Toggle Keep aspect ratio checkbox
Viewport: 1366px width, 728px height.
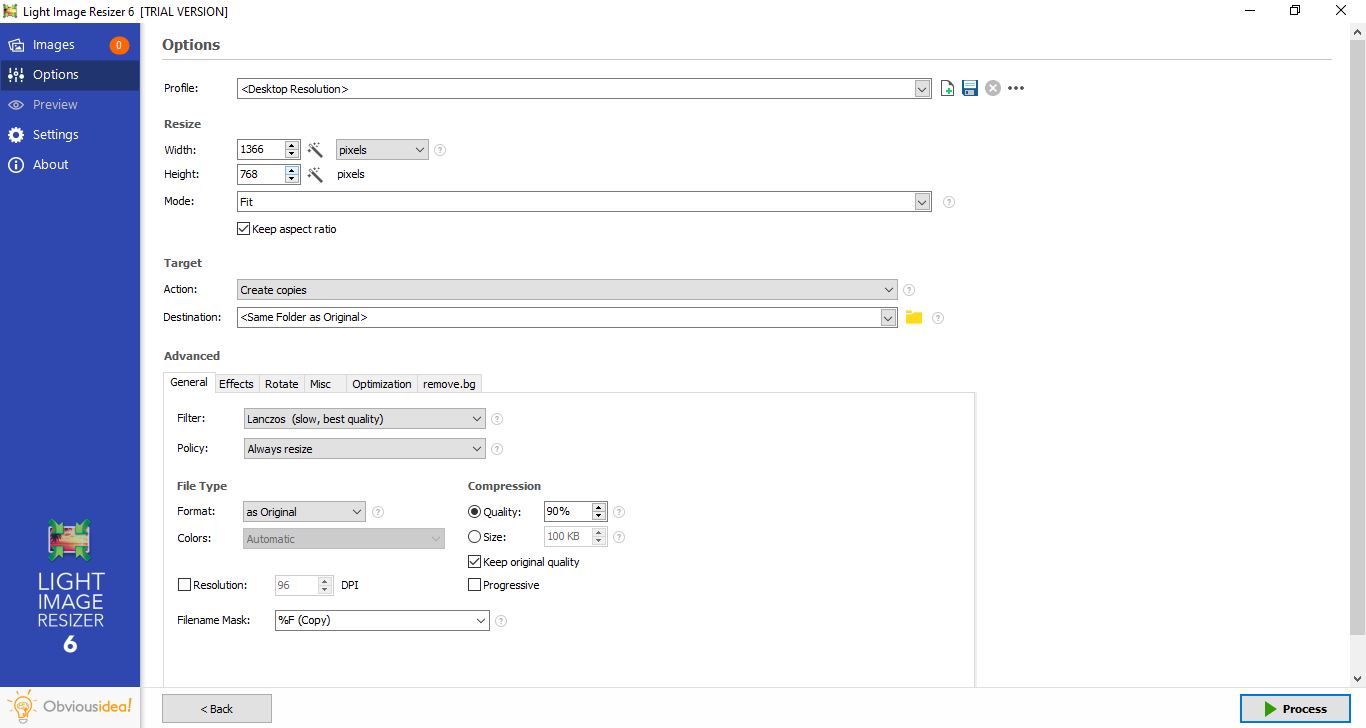[x=243, y=229]
